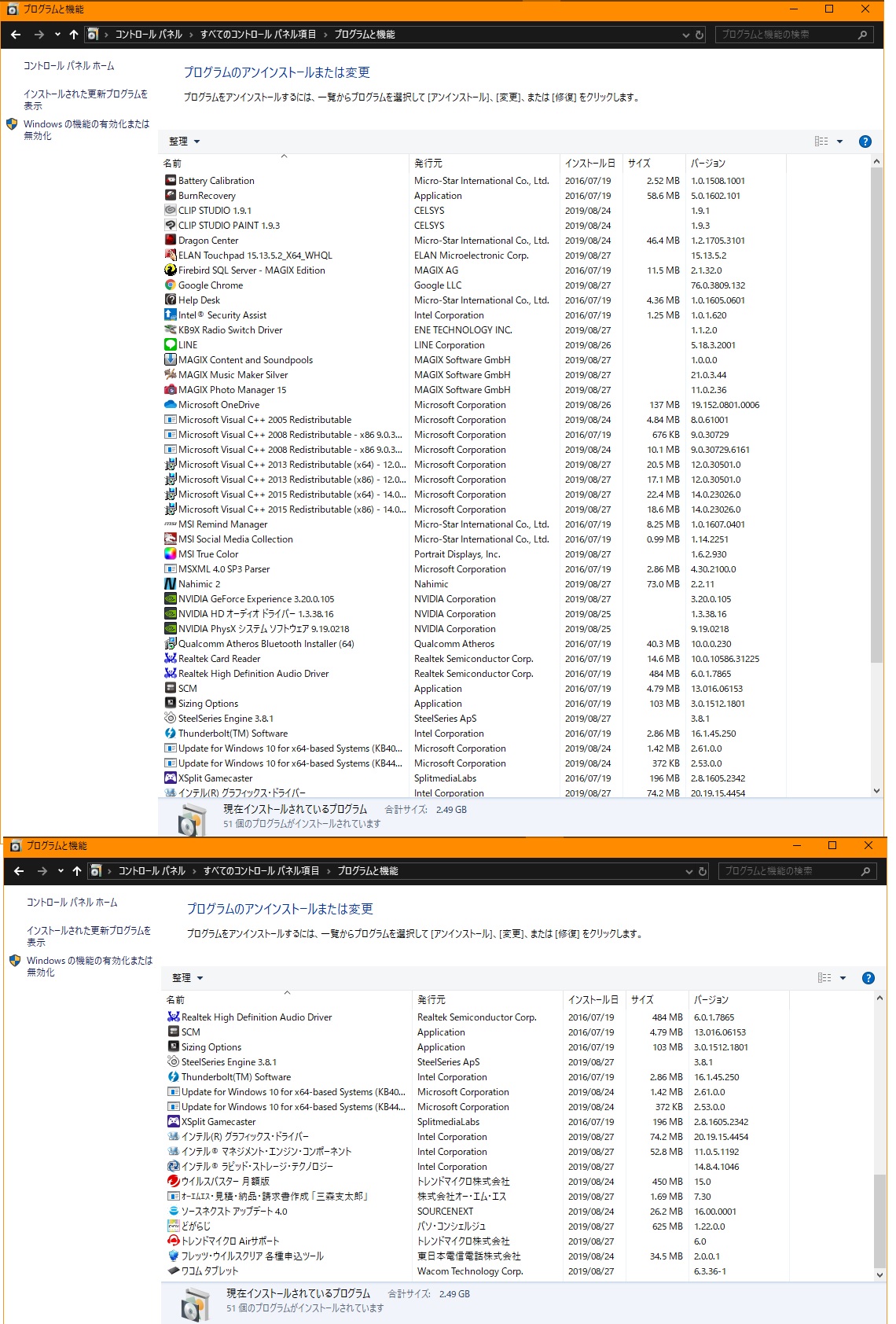Click コントロール パネル breadcrumb in the lower window

pos(152,871)
